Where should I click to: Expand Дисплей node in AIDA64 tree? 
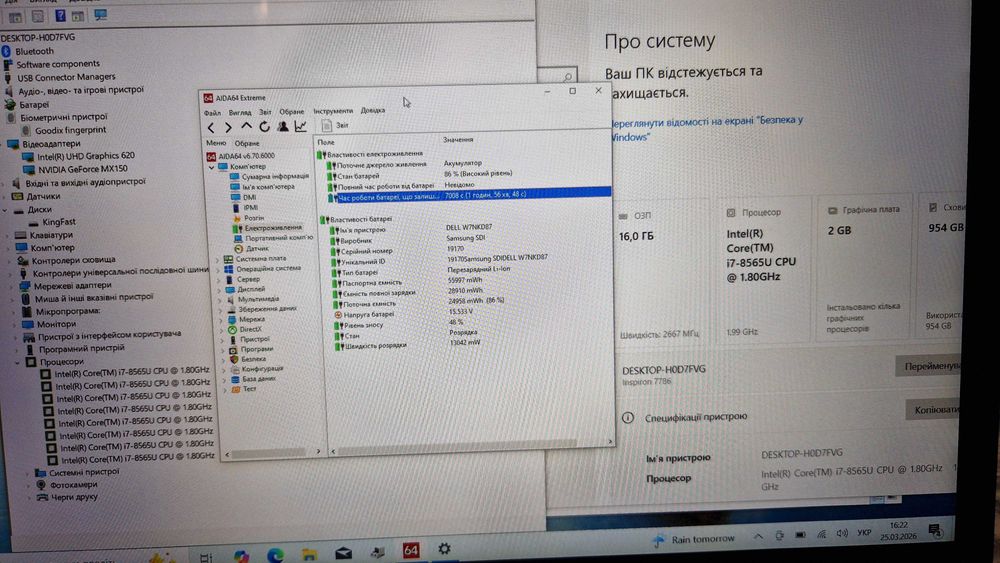(x=220, y=289)
